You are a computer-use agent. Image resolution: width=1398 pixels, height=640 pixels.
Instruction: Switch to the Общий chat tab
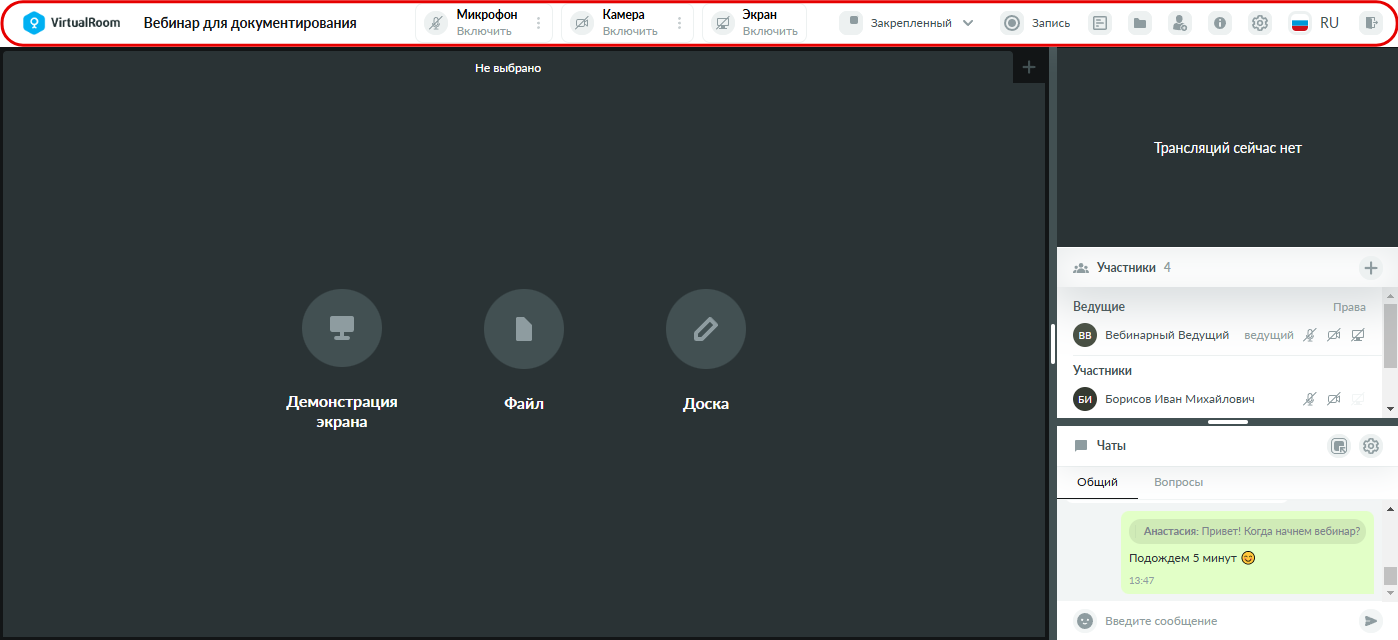tap(1097, 482)
